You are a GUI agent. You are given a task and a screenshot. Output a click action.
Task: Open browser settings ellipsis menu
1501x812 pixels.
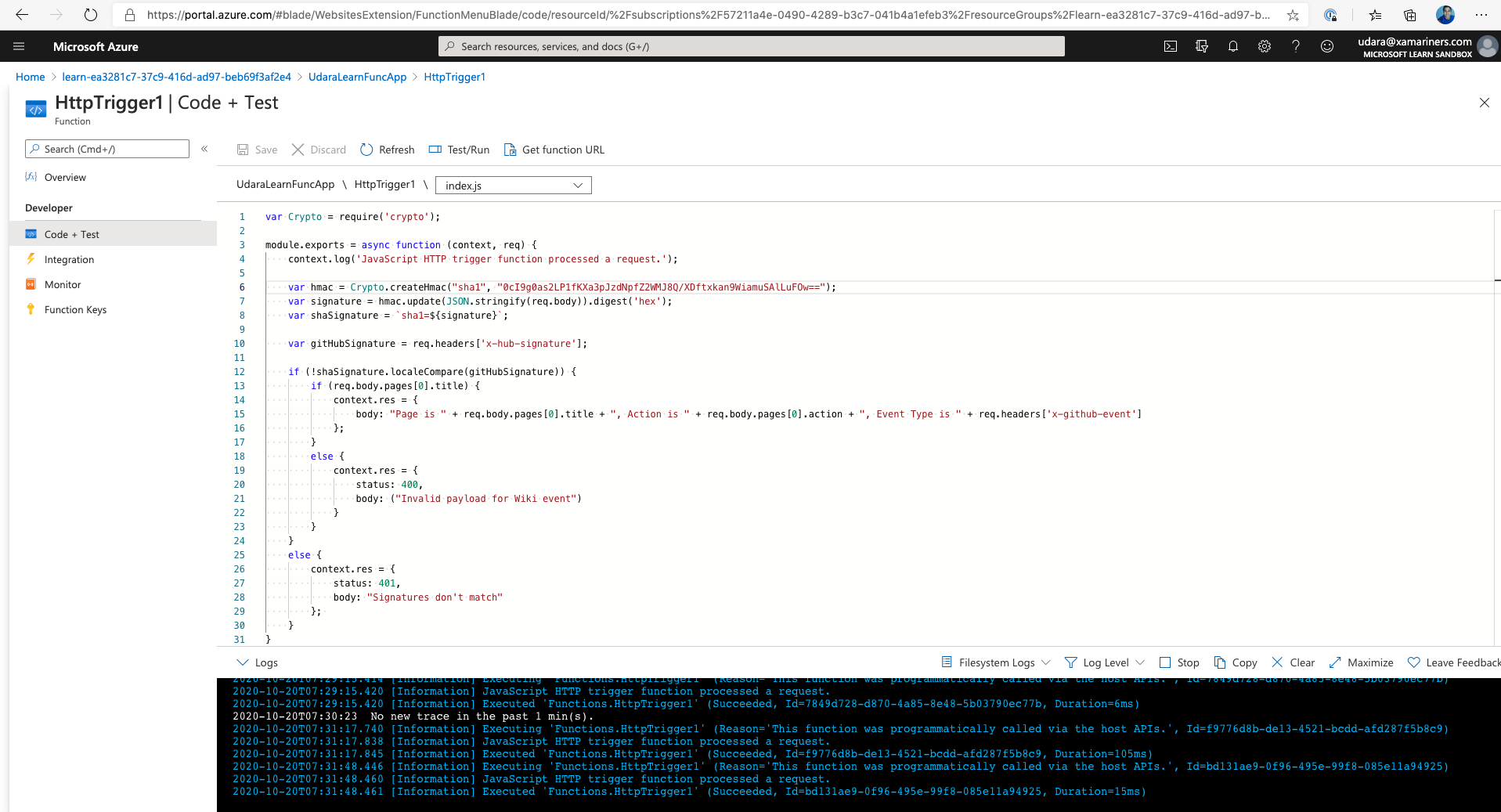pyautogui.click(x=1481, y=15)
